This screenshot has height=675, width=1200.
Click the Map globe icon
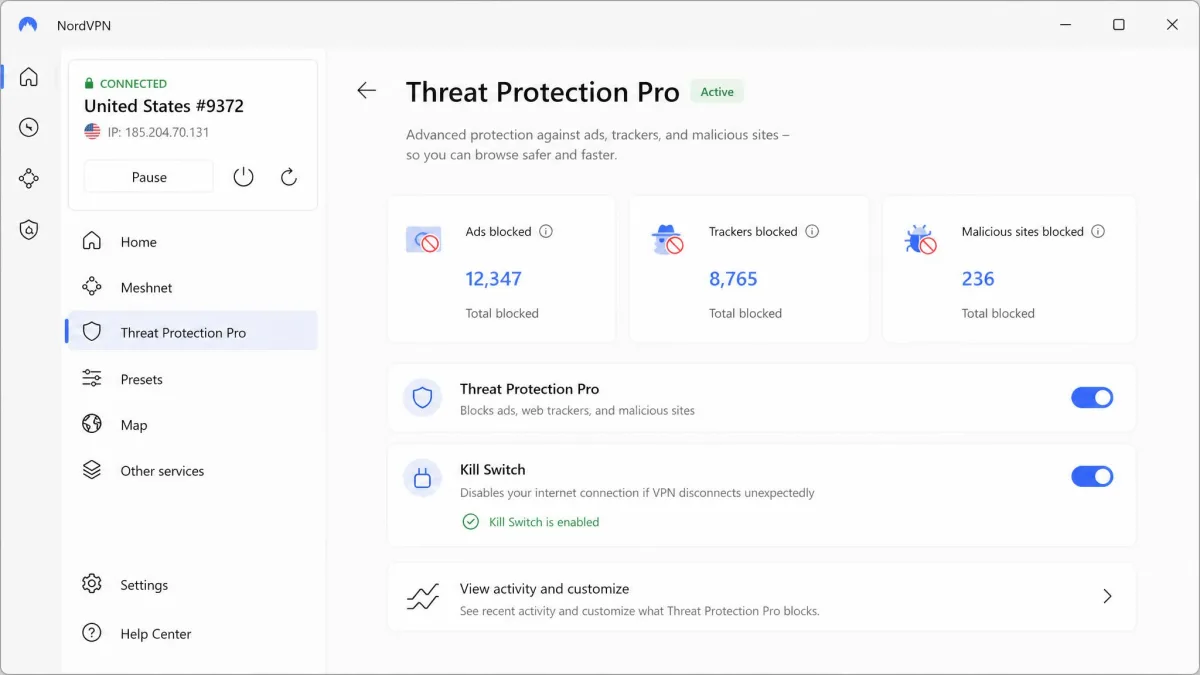[x=92, y=424]
